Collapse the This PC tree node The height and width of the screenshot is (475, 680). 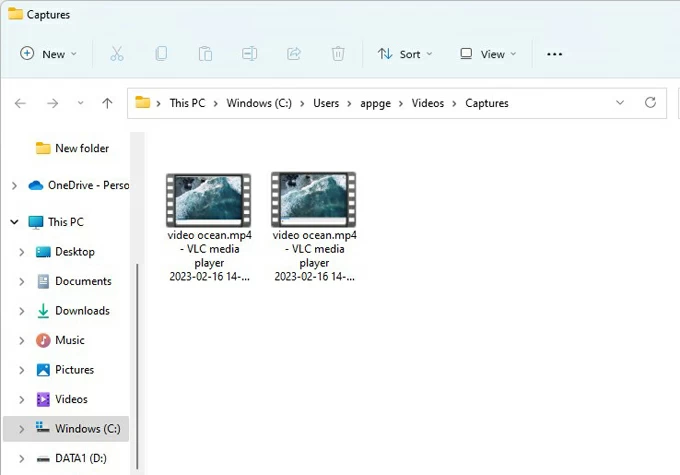click(x=14, y=222)
